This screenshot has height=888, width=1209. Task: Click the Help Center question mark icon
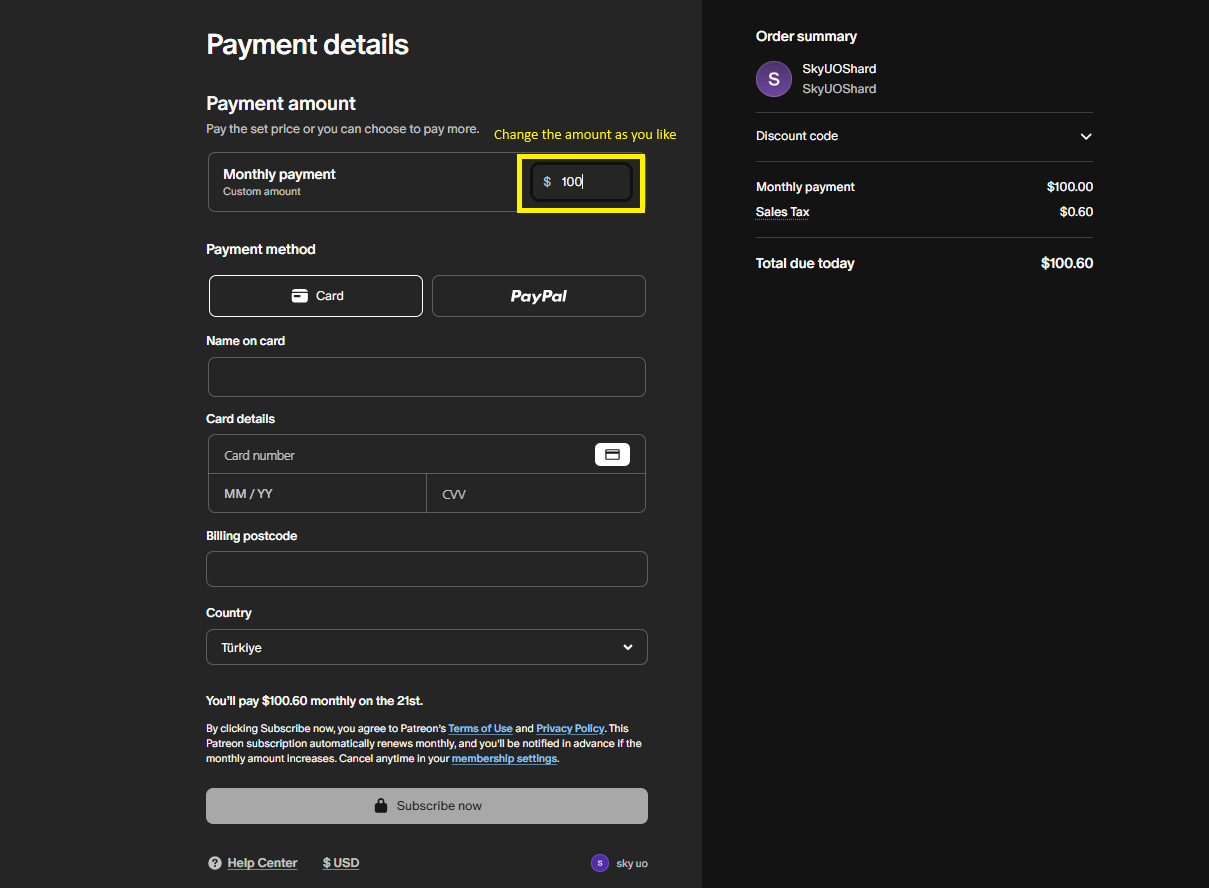point(214,863)
